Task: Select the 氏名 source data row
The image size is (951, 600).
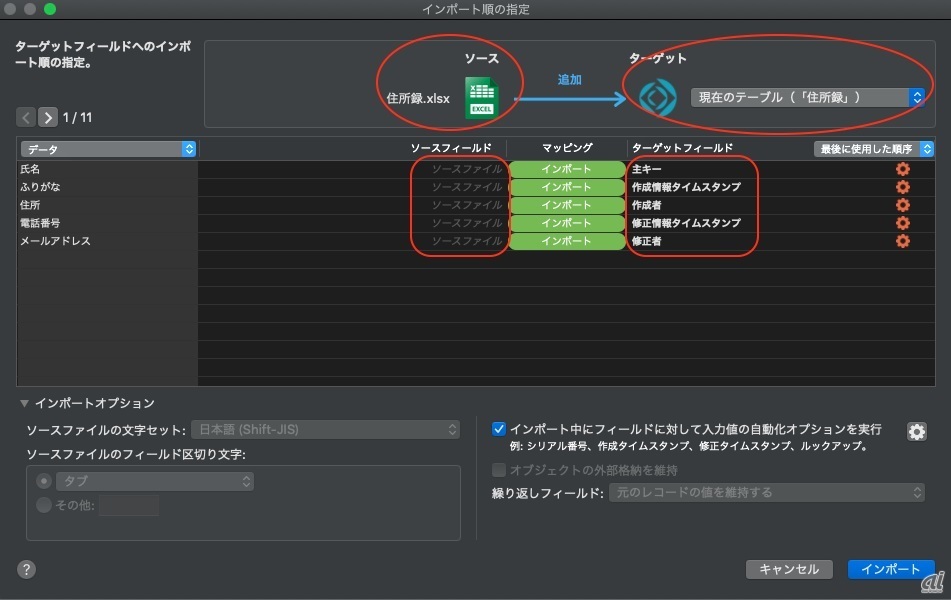Action: click(107, 169)
